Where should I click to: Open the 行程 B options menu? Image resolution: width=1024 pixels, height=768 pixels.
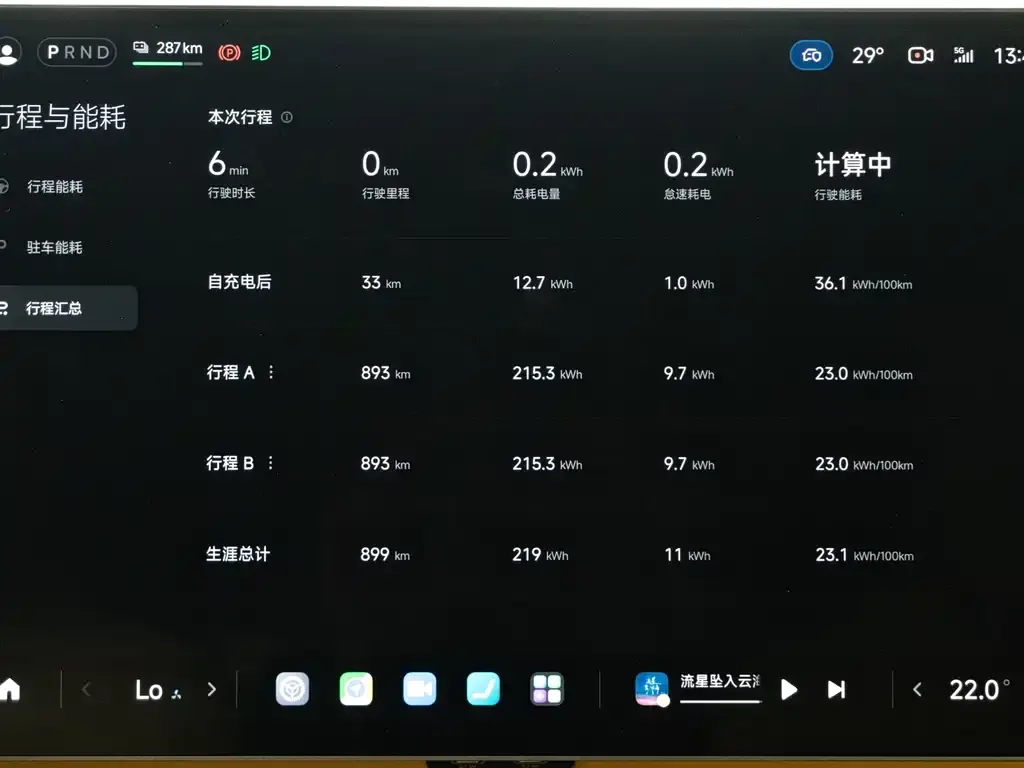pos(270,463)
